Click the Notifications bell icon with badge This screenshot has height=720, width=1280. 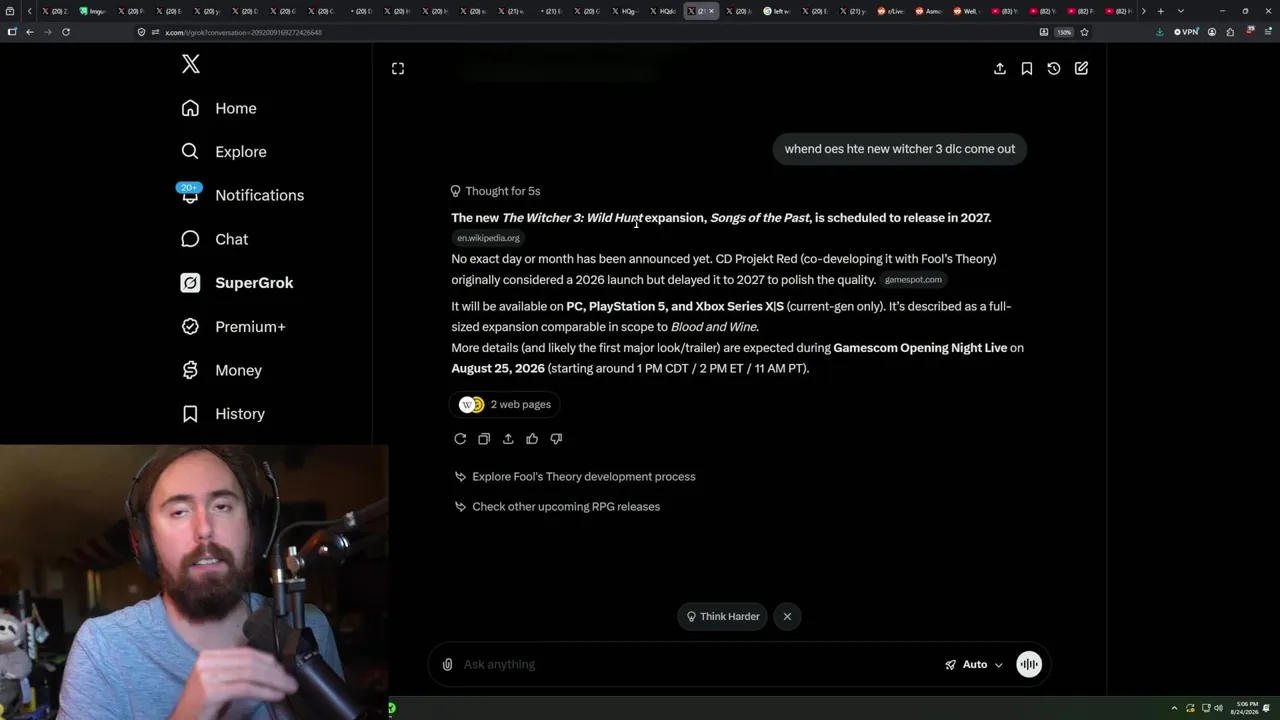click(190, 194)
